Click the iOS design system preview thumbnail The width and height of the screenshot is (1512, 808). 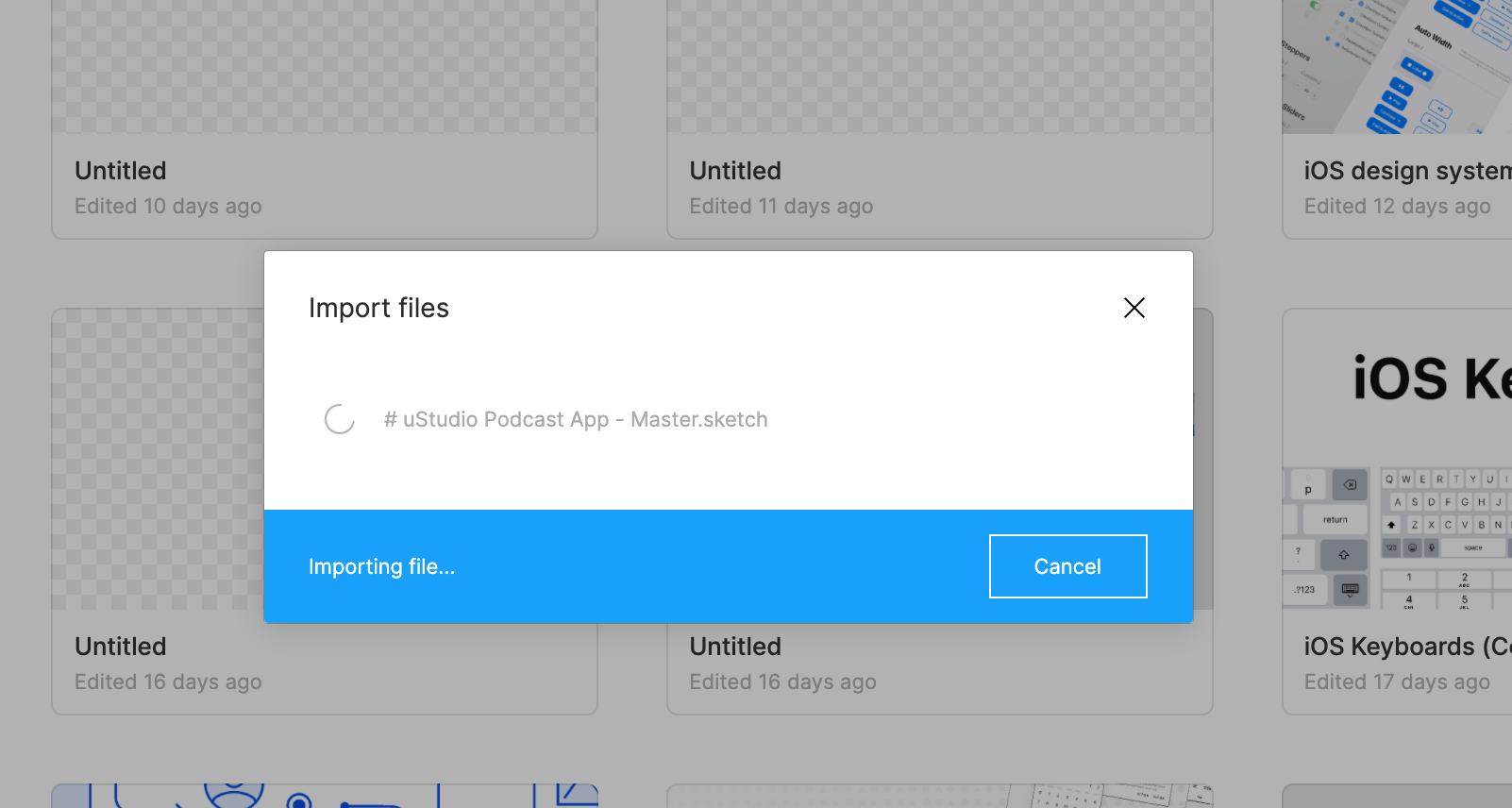coord(1397,66)
